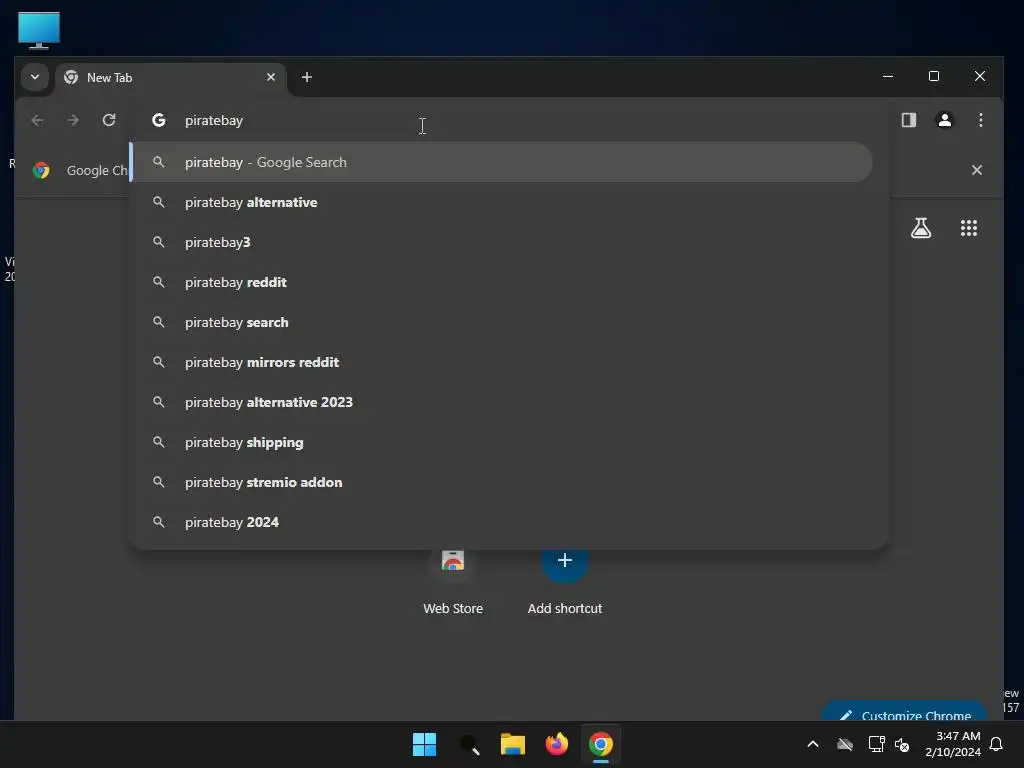Choose suggestion 'piratebay shipping'
Screen dimensions: 1024x768
[x=508, y=442]
